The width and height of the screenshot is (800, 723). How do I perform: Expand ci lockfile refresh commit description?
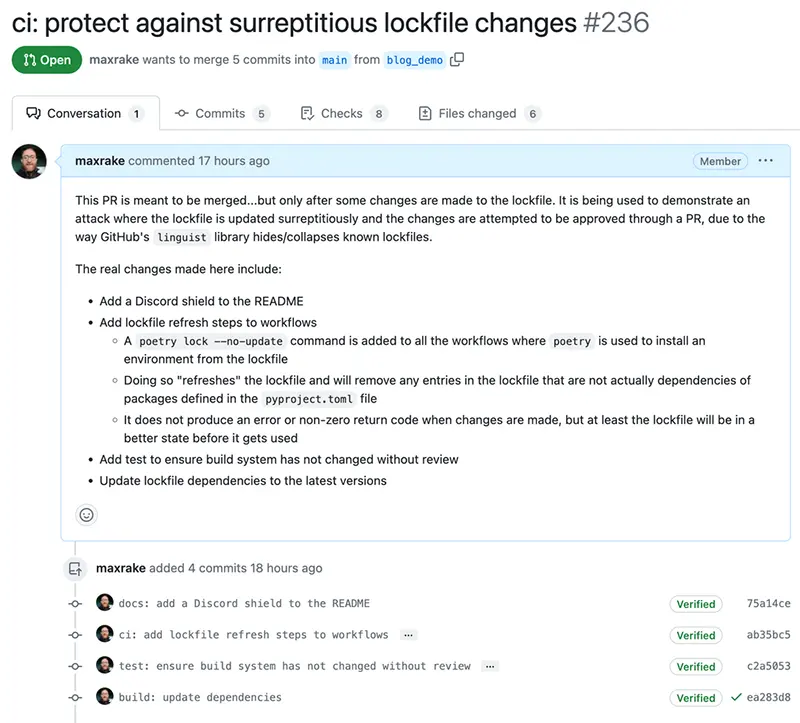408,635
